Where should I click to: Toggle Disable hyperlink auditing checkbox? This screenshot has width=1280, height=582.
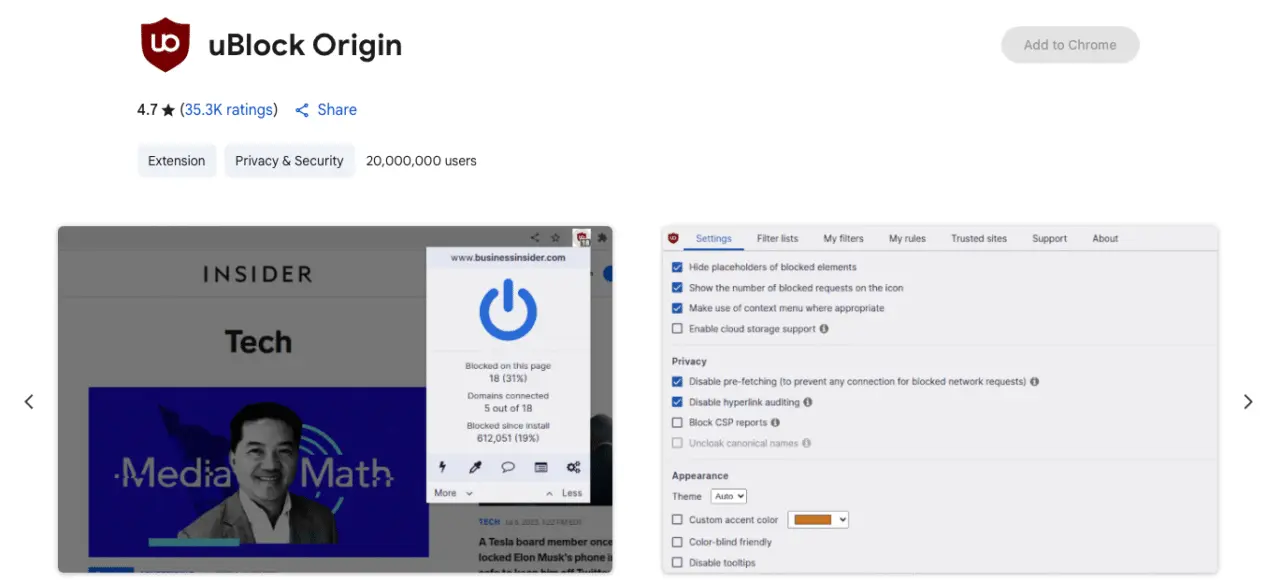click(x=677, y=402)
